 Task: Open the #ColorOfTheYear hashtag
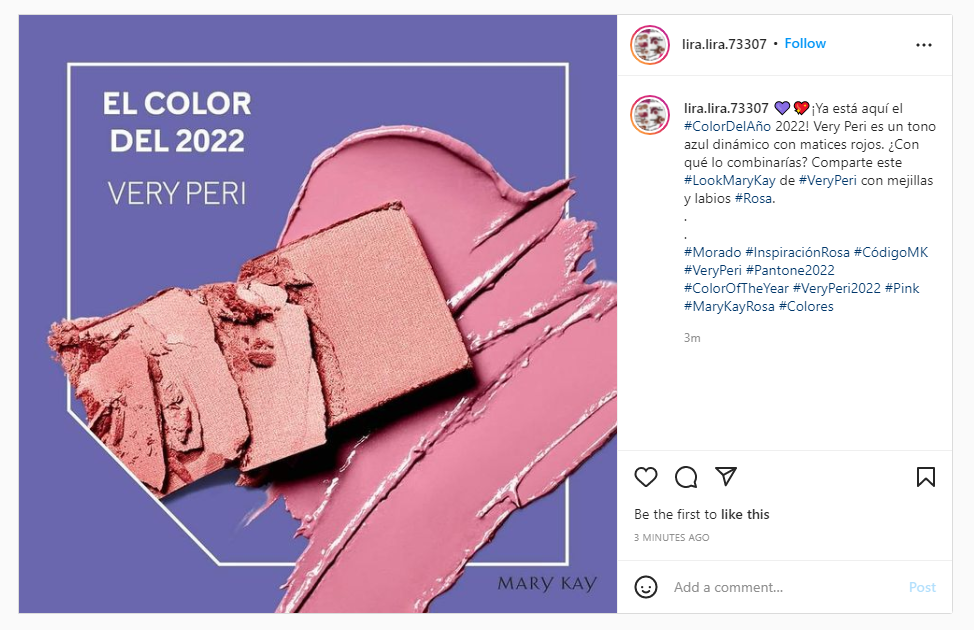pyautogui.click(x=736, y=288)
